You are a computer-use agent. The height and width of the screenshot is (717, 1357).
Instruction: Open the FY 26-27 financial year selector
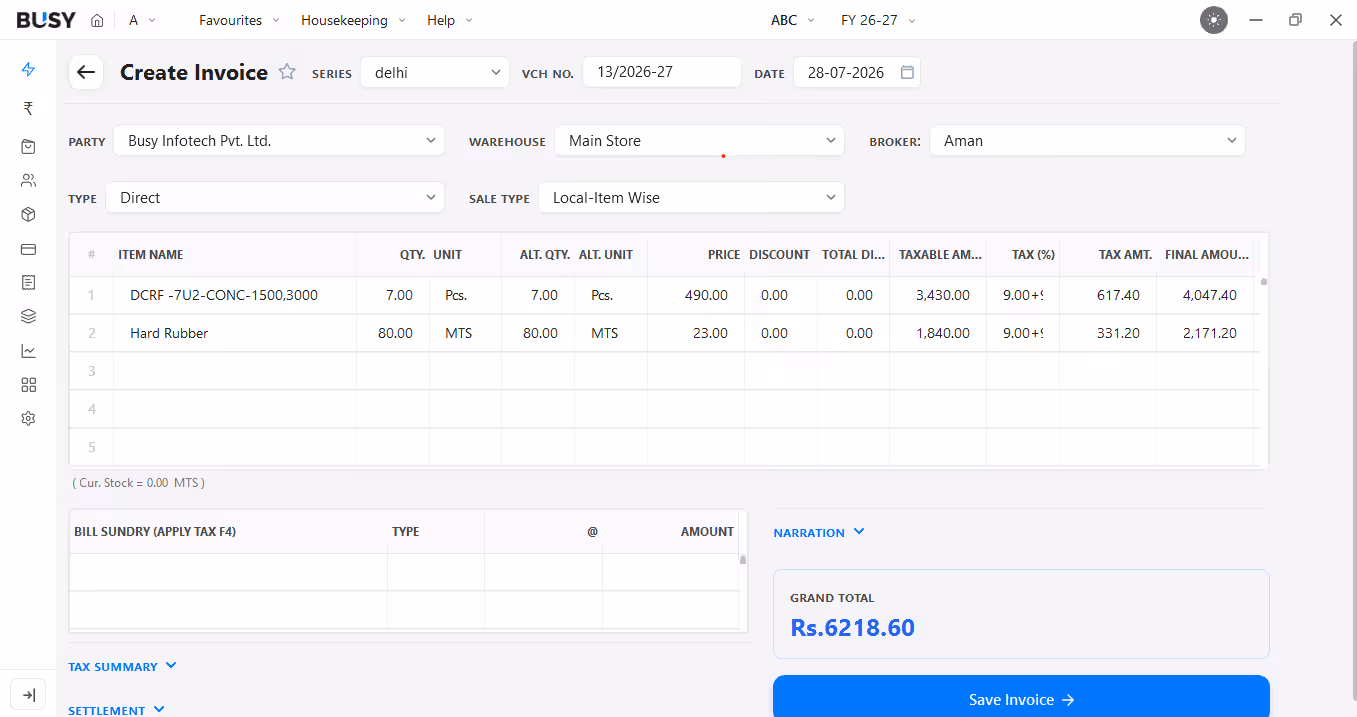point(878,20)
